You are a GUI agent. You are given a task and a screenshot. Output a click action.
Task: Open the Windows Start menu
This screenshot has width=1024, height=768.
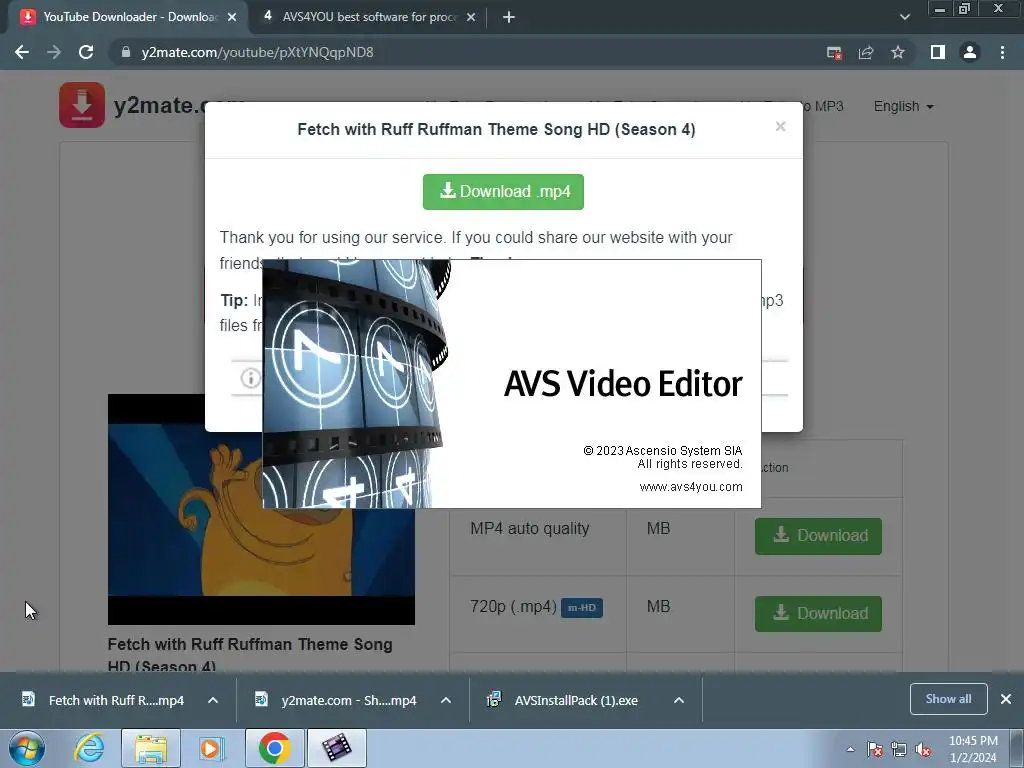click(27, 748)
